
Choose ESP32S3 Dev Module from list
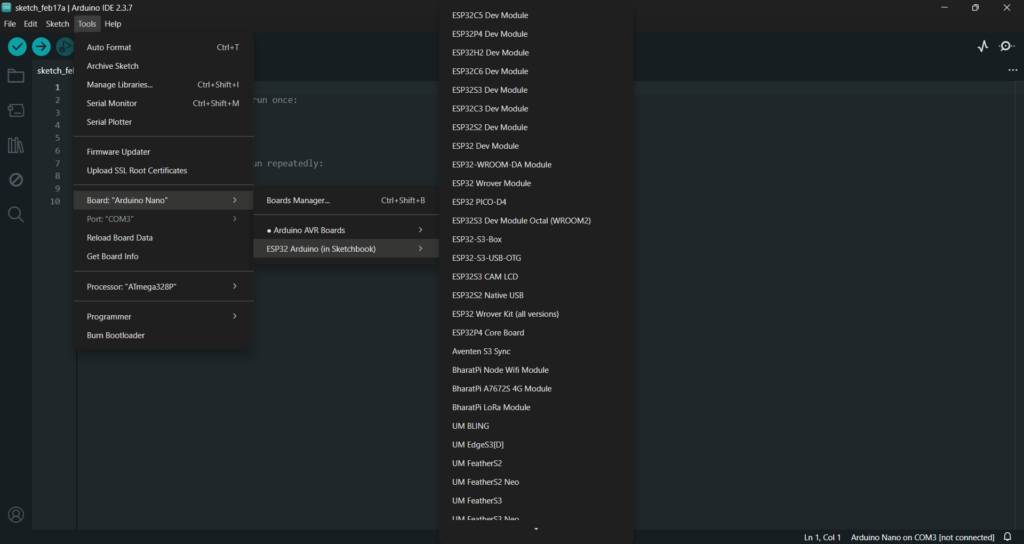pyautogui.click(x=489, y=90)
